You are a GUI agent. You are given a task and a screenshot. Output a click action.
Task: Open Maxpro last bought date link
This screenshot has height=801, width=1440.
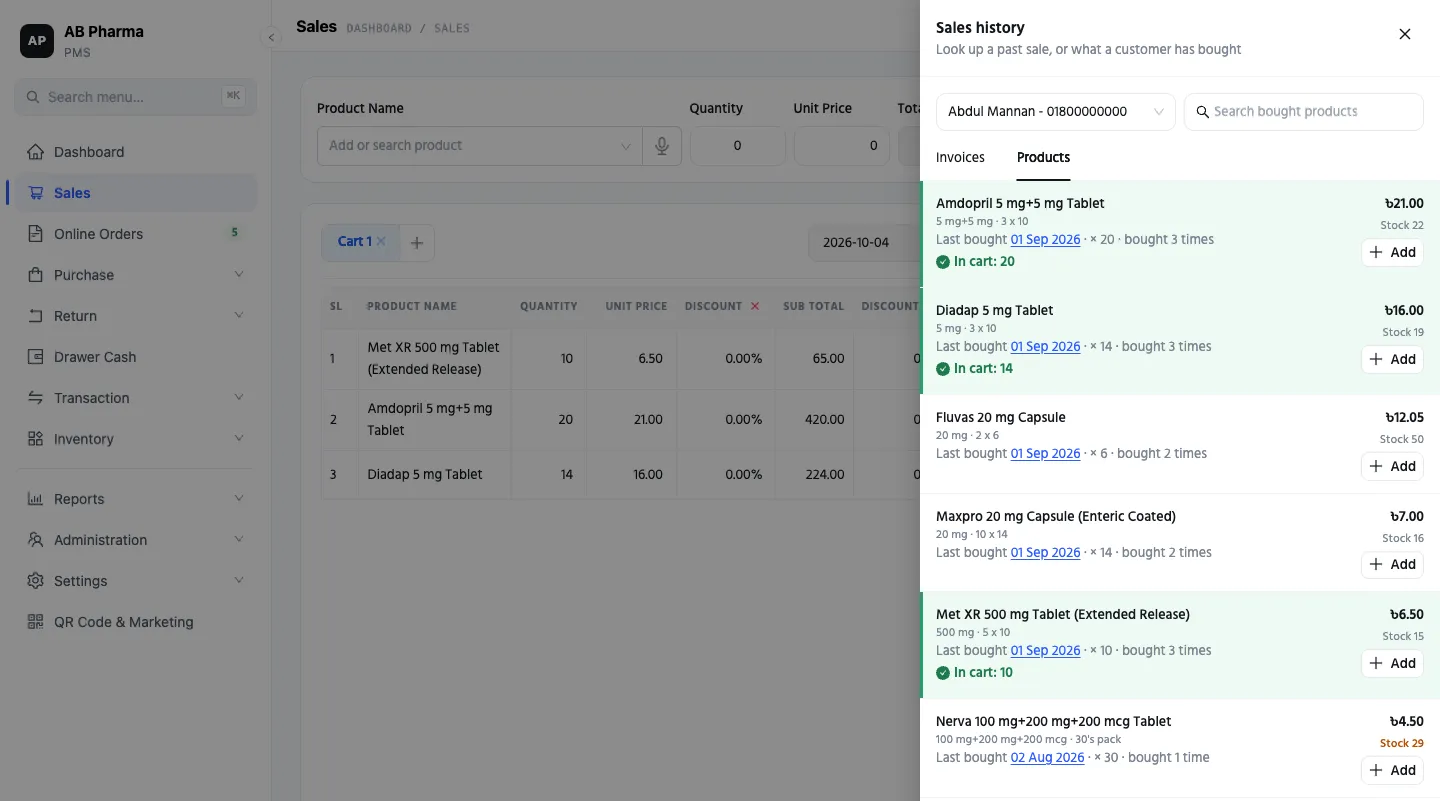click(x=1045, y=553)
